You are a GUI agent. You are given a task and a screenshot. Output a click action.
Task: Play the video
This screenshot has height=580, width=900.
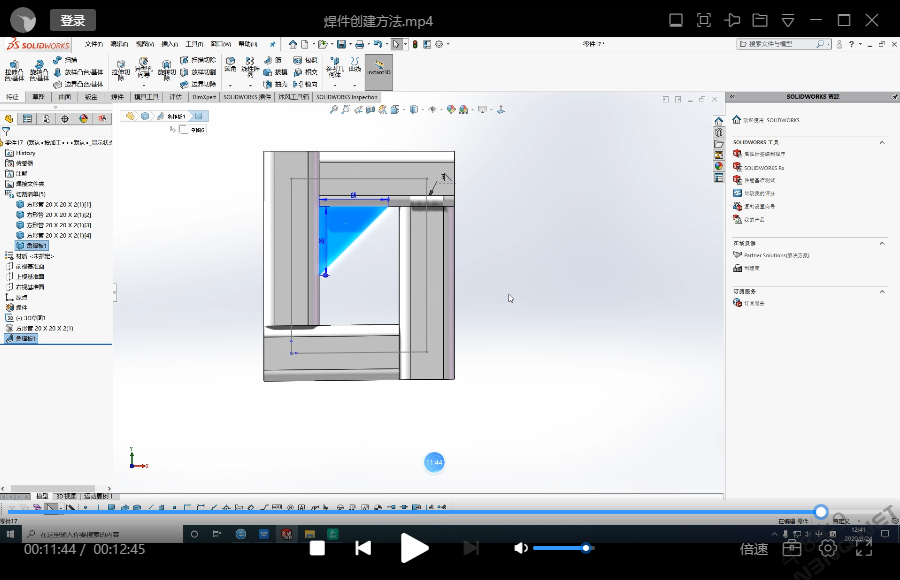(414, 548)
